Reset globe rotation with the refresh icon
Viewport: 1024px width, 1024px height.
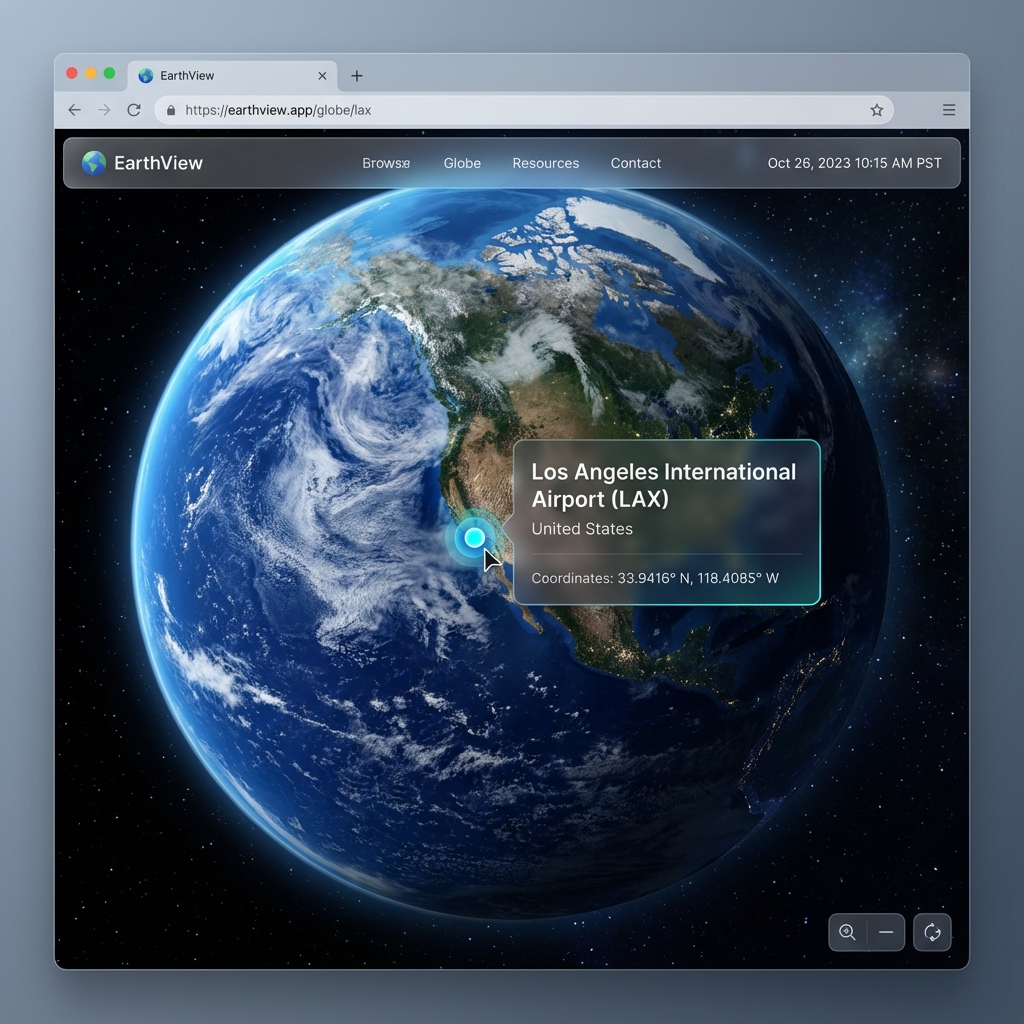coord(932,932)
